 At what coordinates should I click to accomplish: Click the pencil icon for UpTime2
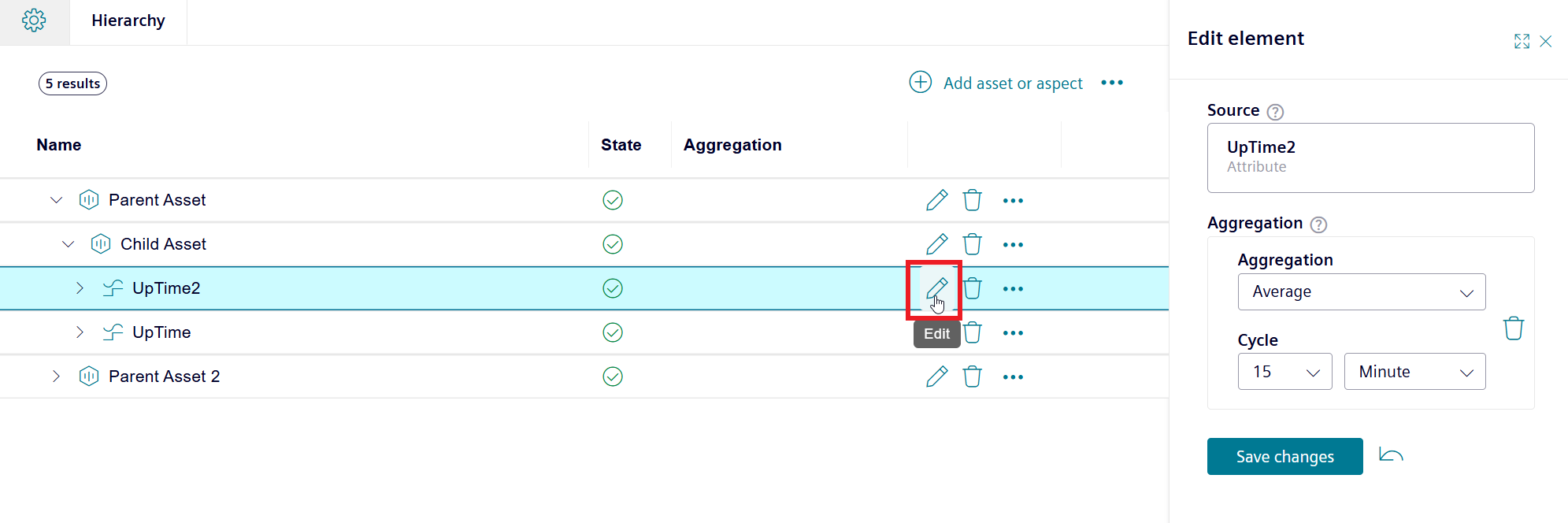pos(936,288)
